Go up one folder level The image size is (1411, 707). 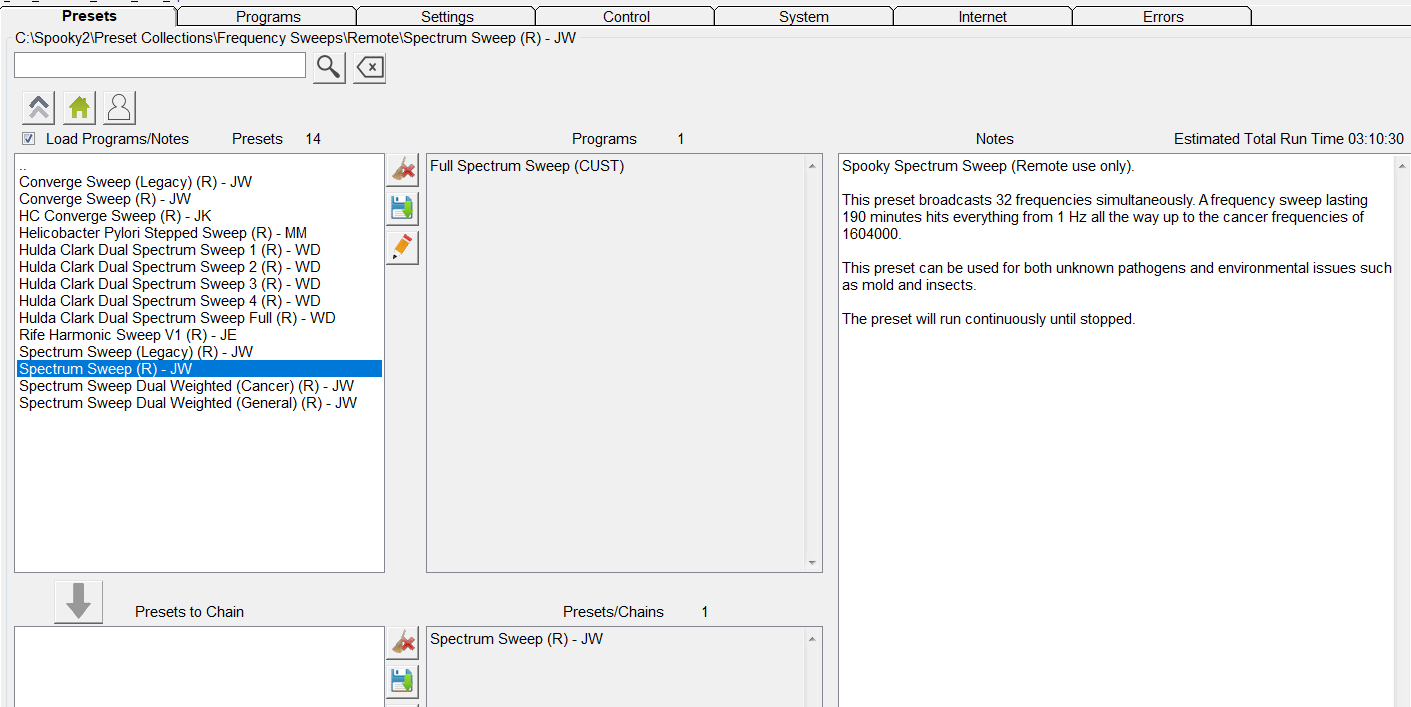tap(39, 107)
